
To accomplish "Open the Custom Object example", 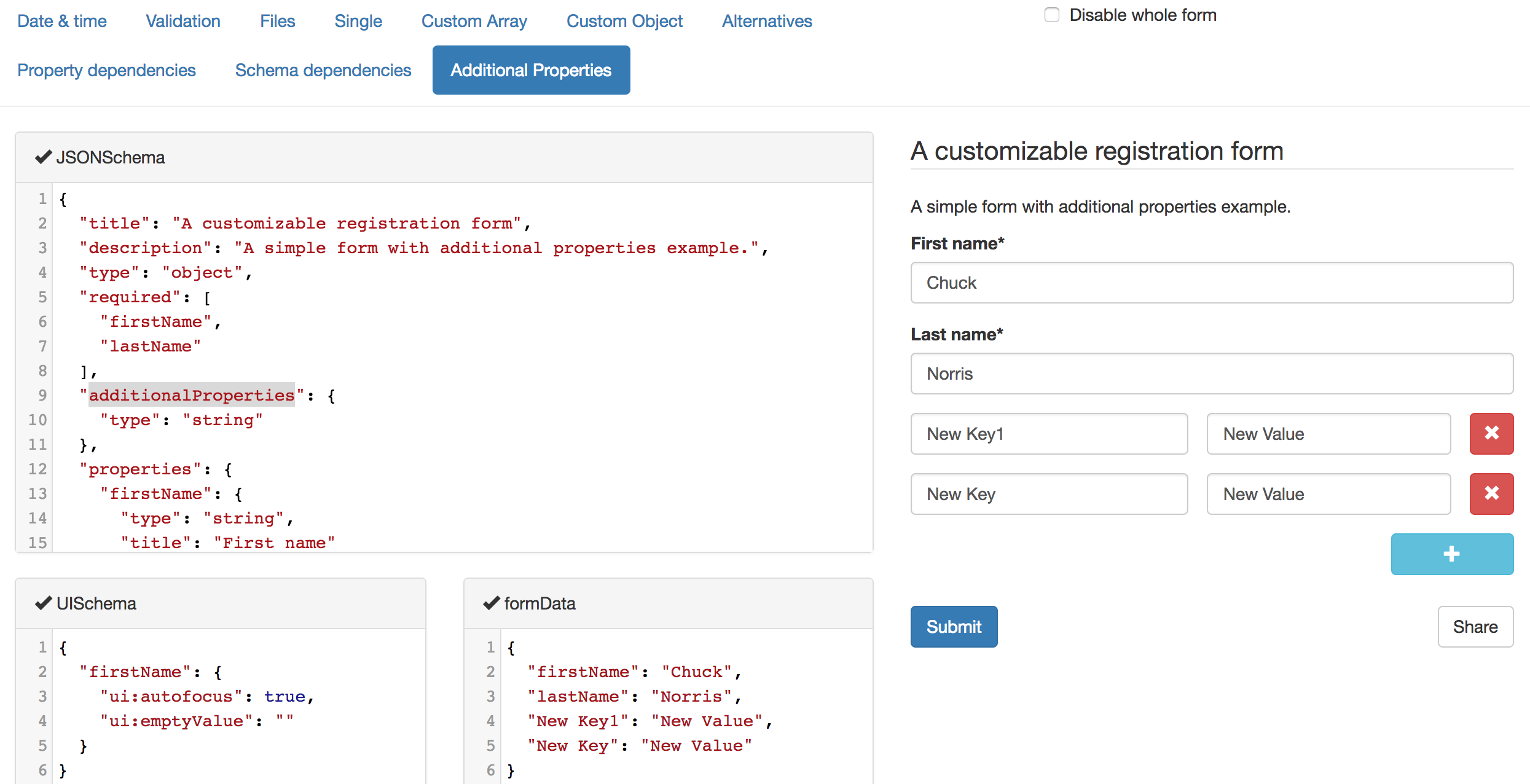I will pos(624,21).
